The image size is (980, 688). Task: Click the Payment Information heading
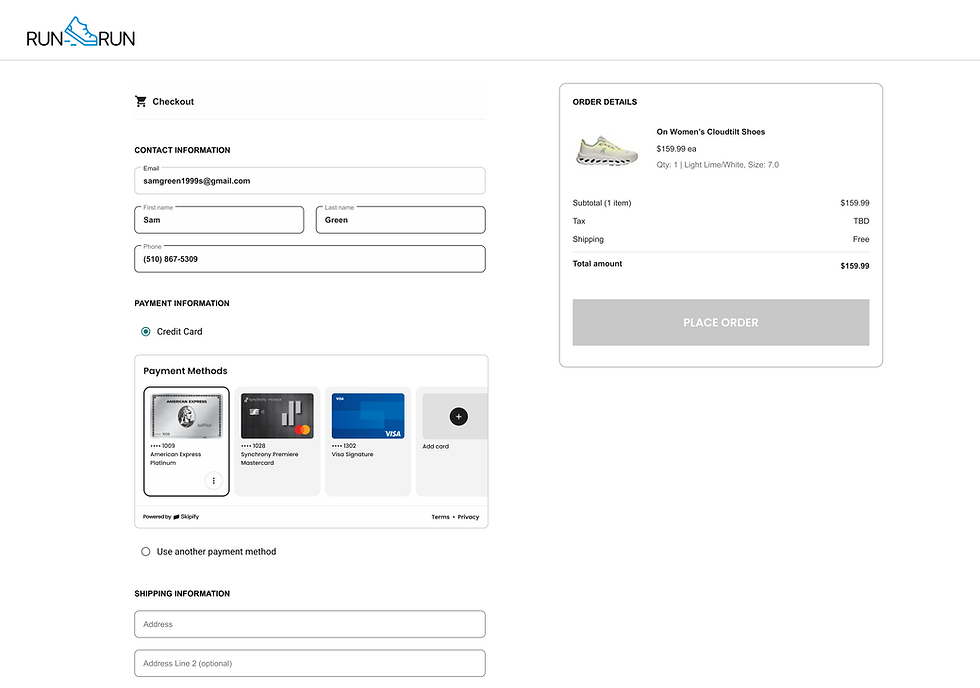point(182,303)
